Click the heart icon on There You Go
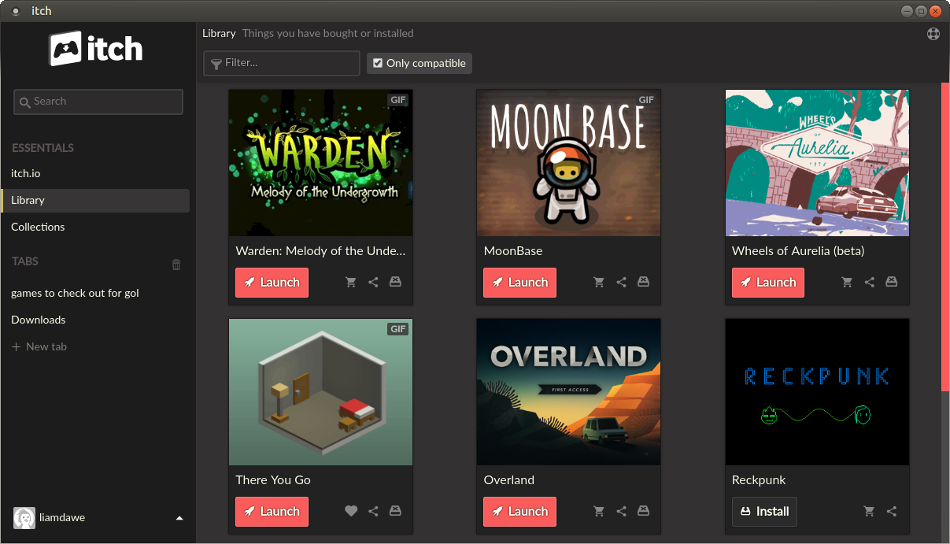 351,511
